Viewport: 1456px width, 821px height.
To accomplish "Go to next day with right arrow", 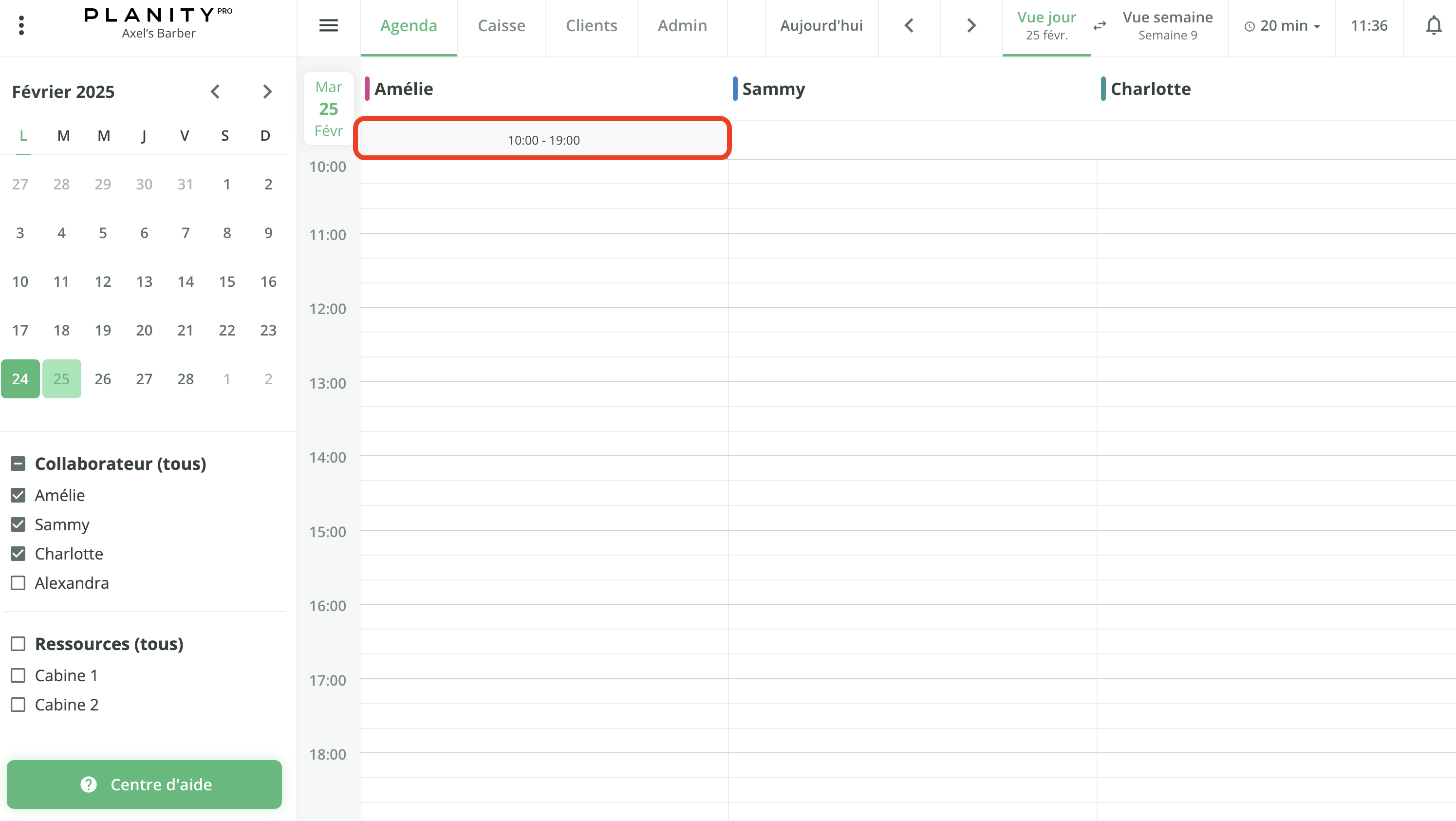I will (971, 25).
